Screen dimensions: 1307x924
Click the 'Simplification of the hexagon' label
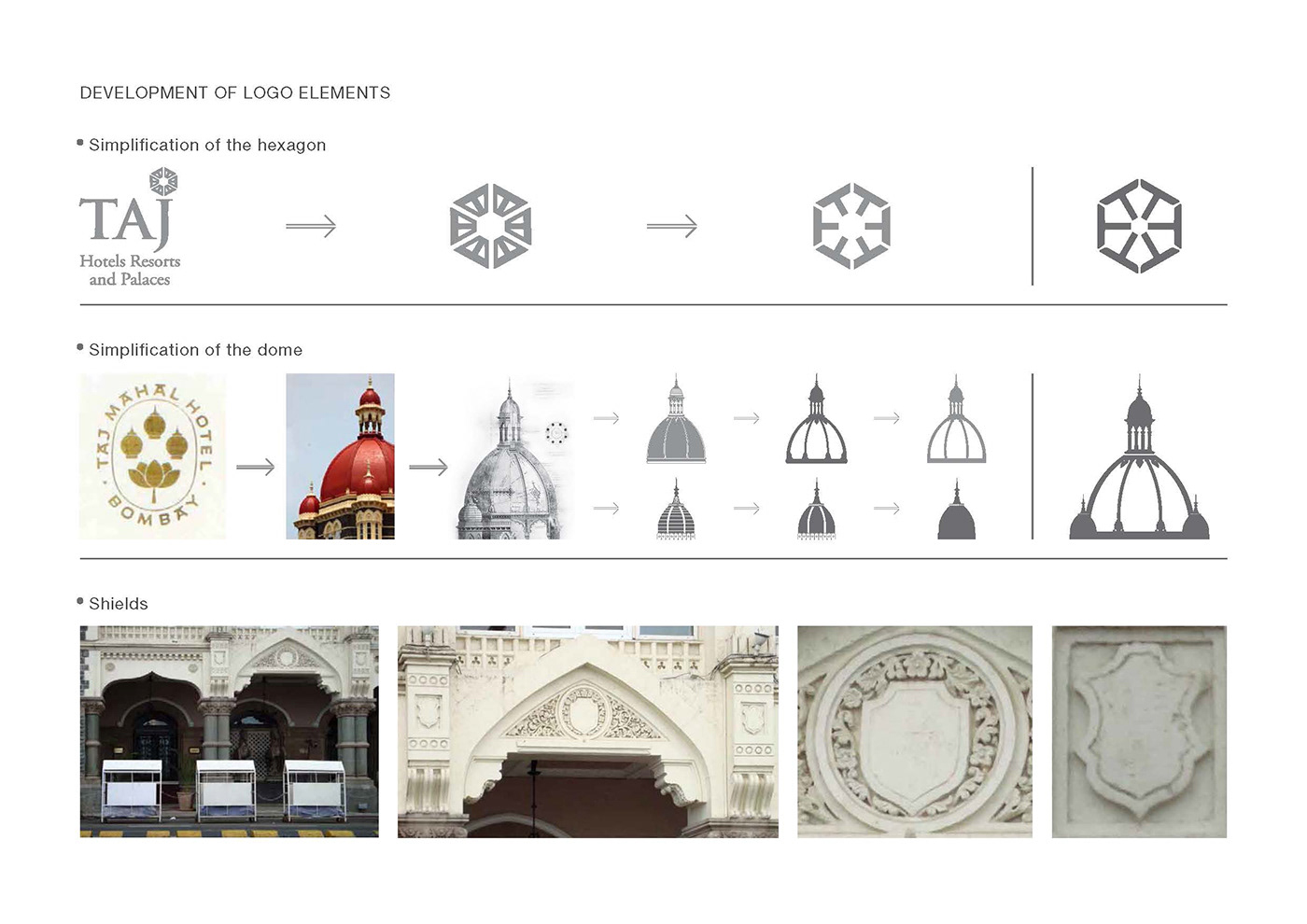tap(207, 145)
